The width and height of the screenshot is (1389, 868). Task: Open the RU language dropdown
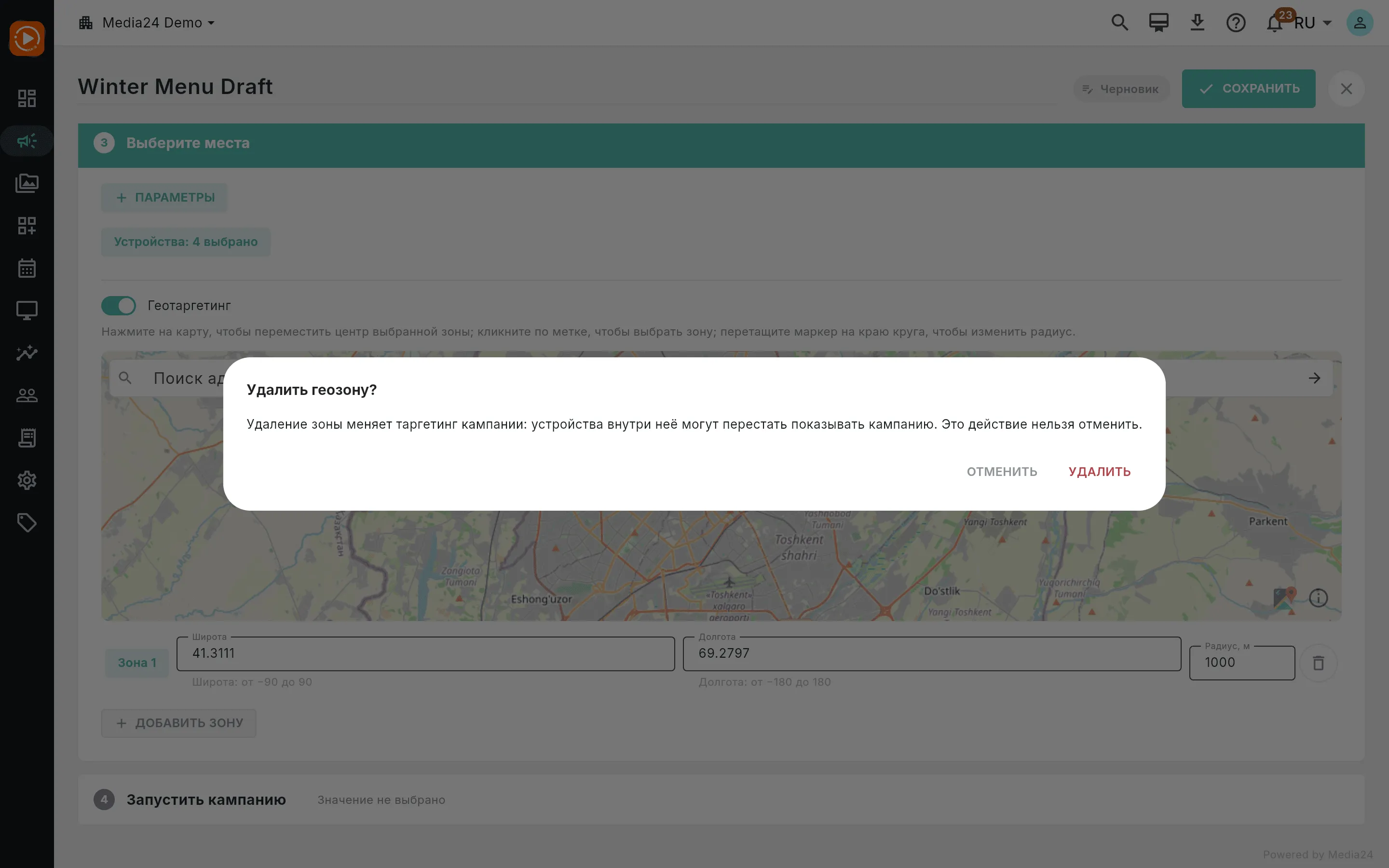point(1313,23)
